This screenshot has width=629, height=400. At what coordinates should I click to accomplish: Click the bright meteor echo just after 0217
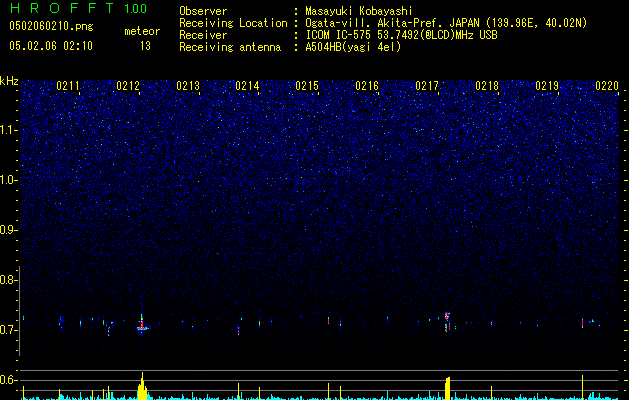point(447,321)
